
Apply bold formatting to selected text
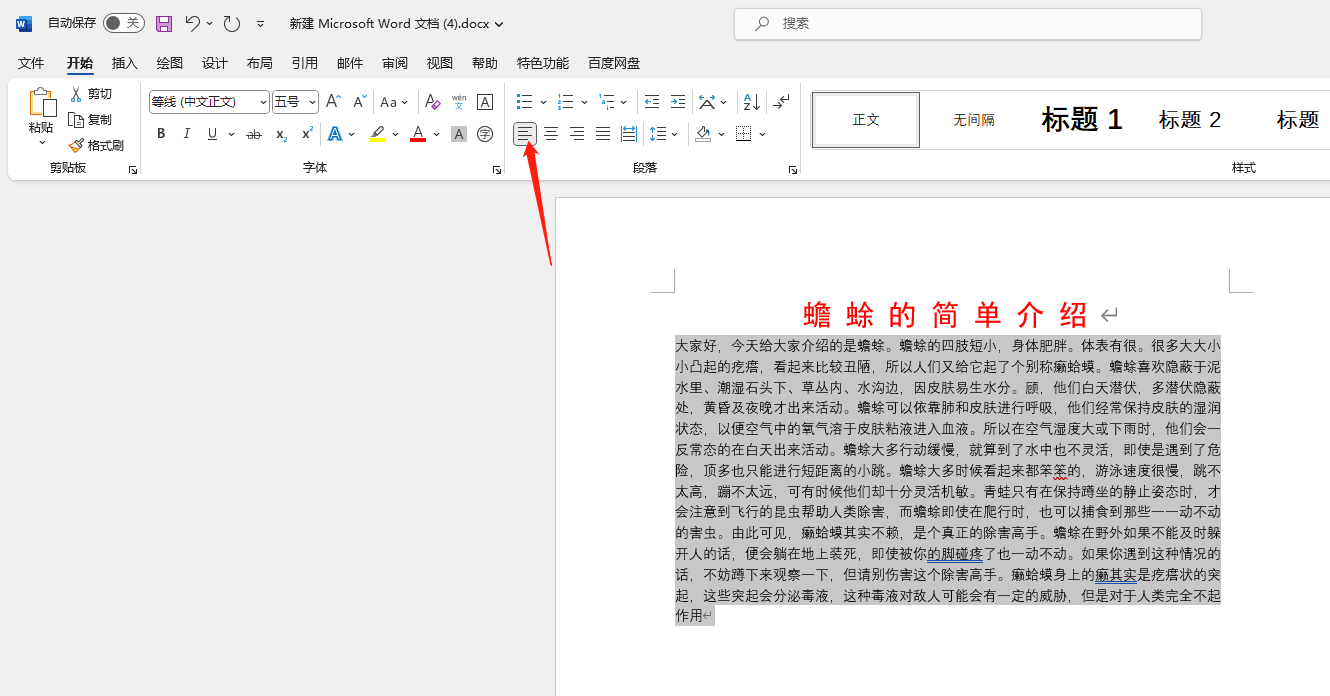[161, 133]
